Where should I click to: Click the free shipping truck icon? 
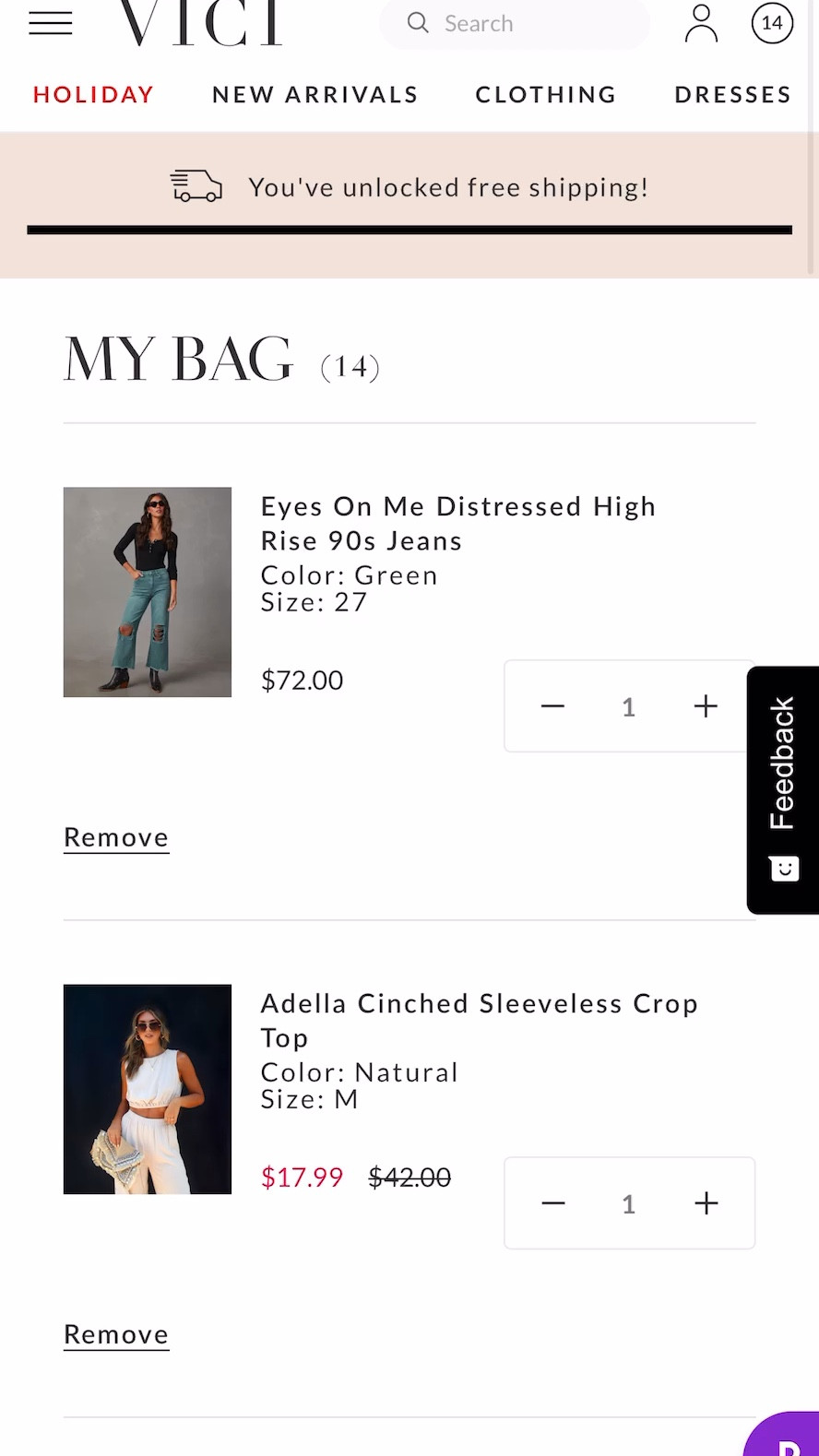(196, 186)
